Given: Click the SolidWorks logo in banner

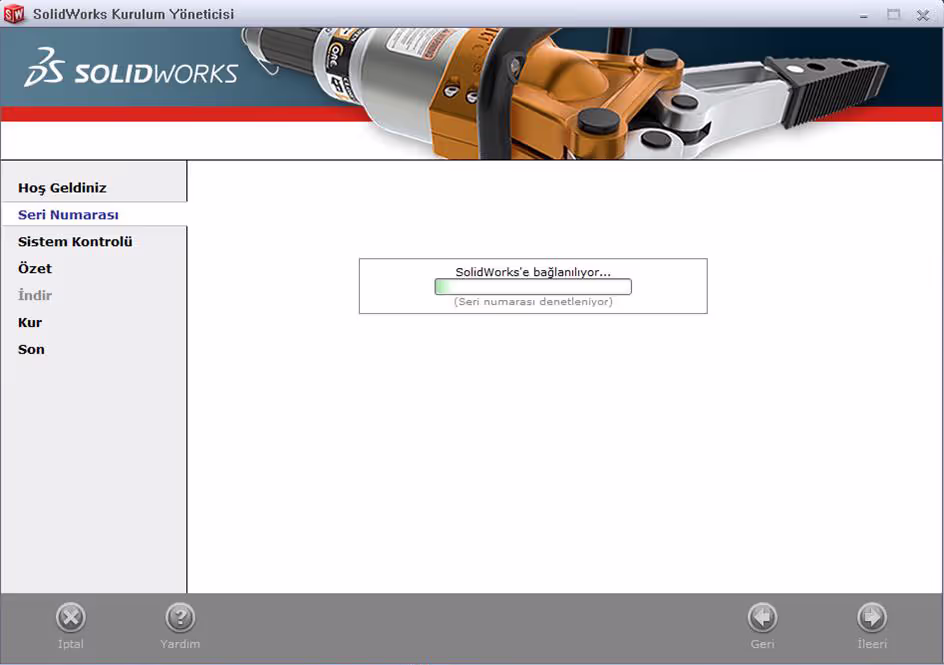Looking at the screenshot, I should pyautogui.click(x=131, y=68).
